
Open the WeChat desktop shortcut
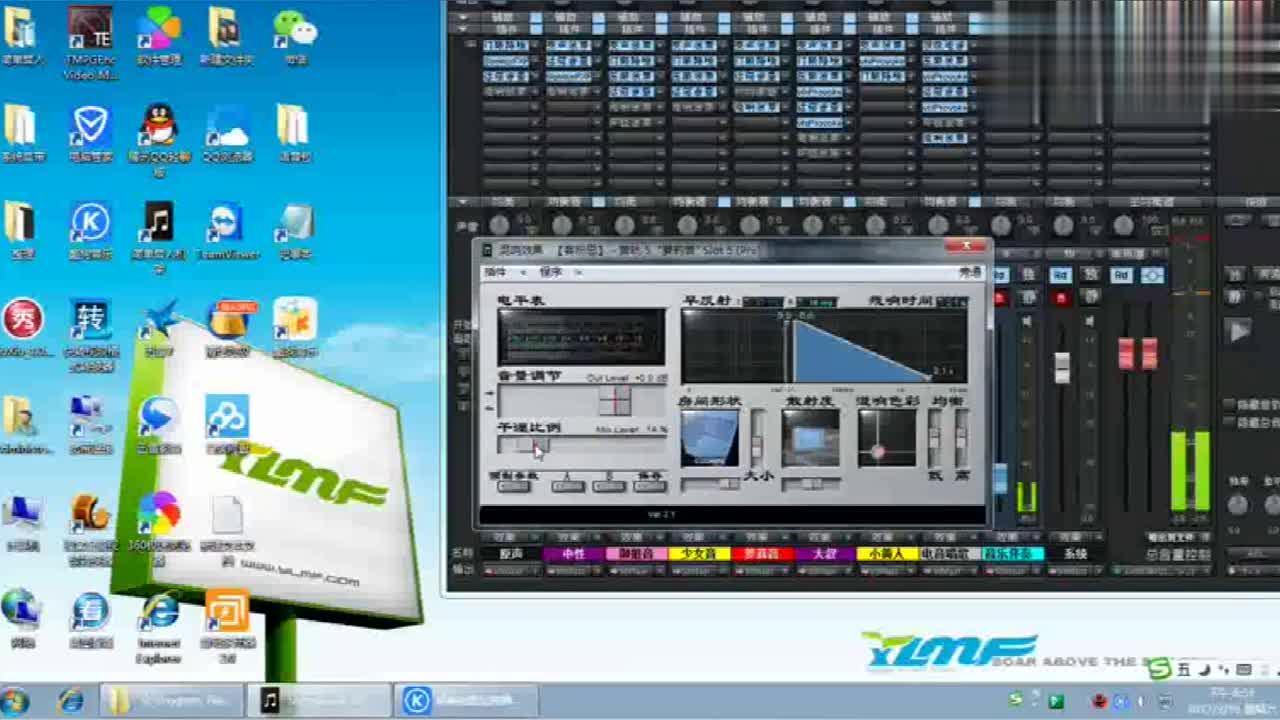[294, 30]
